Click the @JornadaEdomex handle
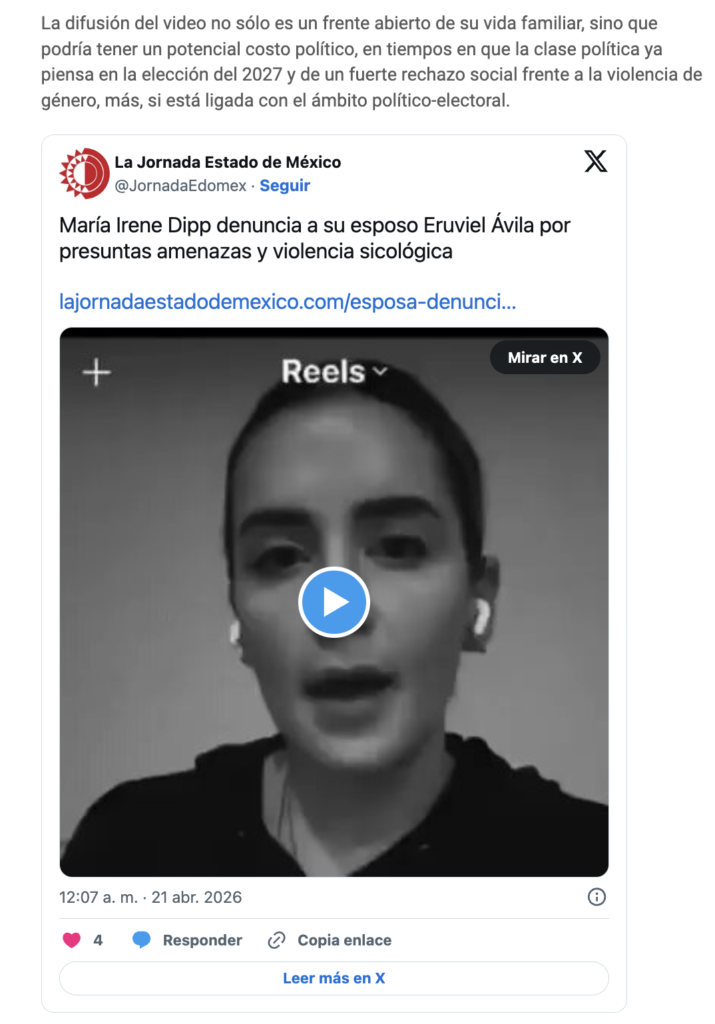 (180, 185)
